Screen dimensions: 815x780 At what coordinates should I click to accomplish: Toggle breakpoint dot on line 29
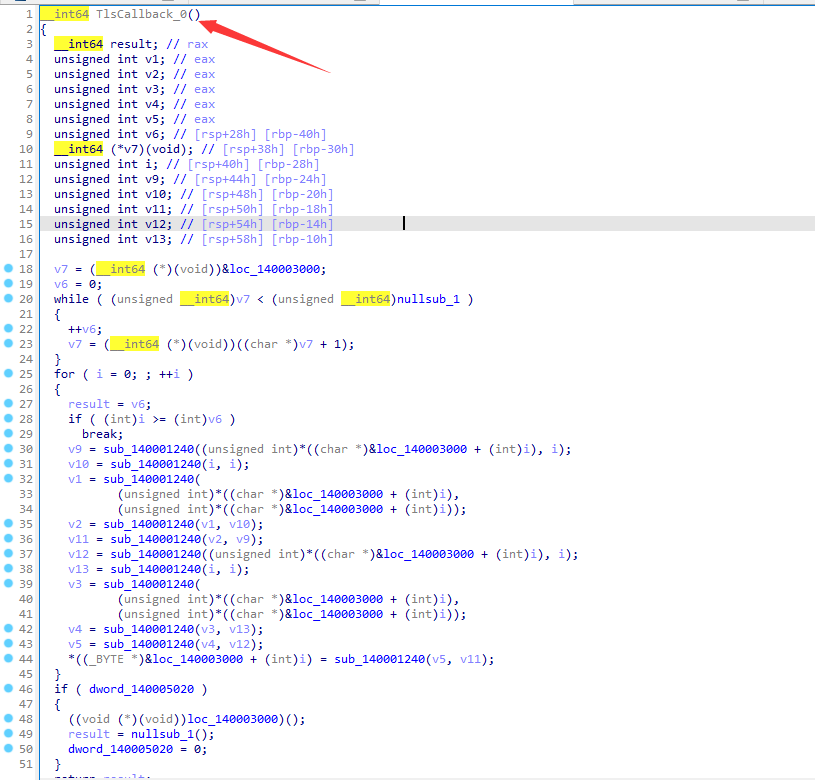coord(8,433)
